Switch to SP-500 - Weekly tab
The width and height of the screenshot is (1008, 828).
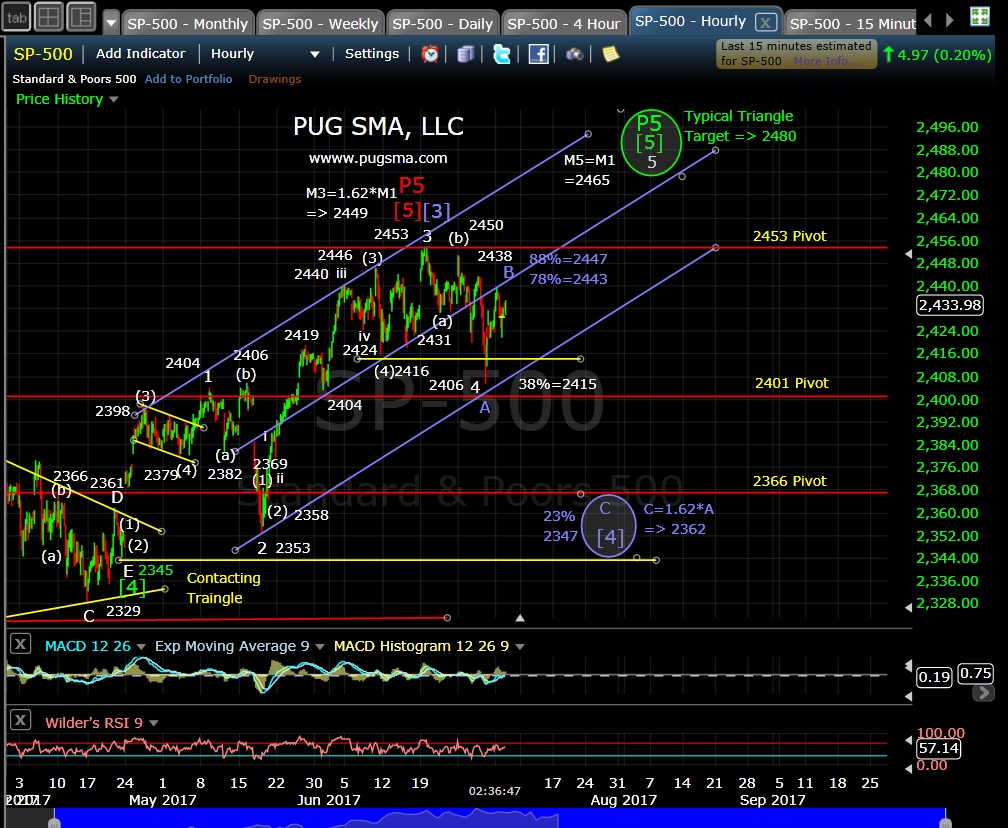pos(320,24)
